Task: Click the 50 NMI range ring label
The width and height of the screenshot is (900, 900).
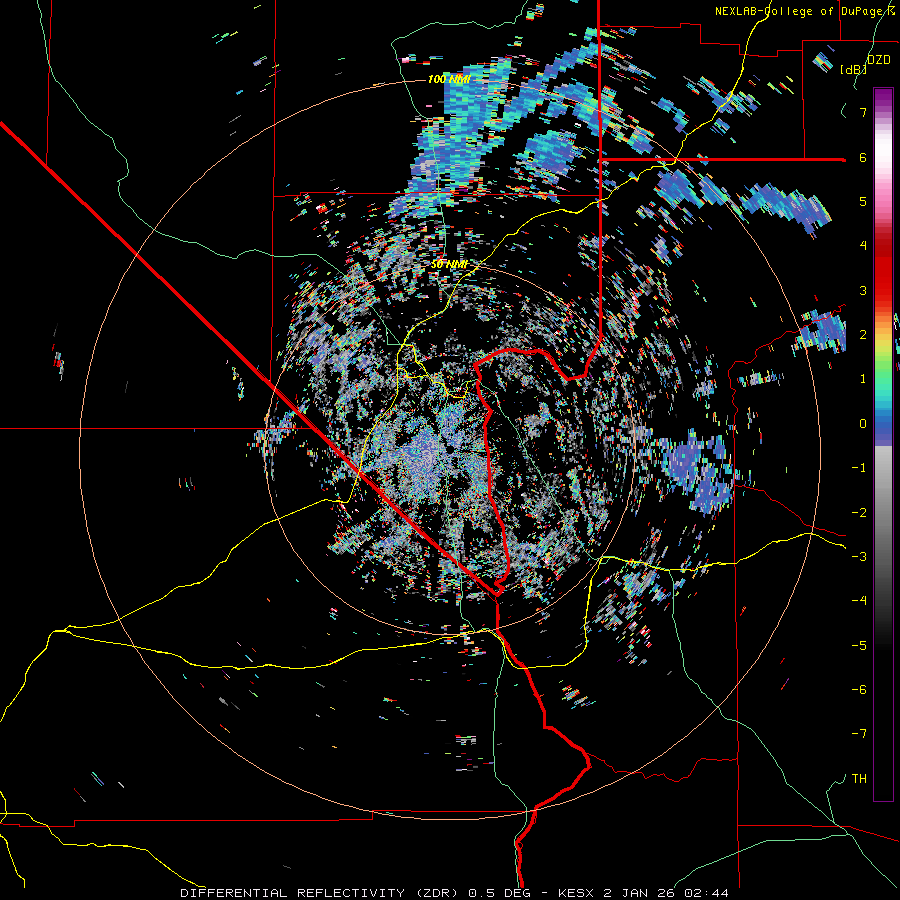Action: point(449,265)
